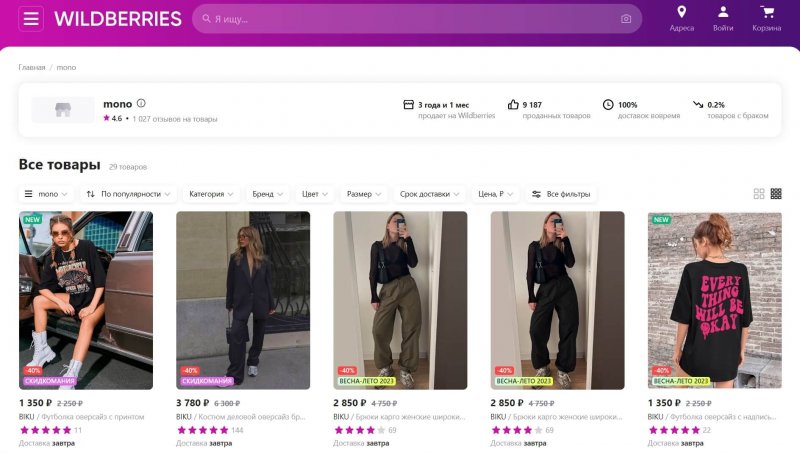The width and height of the screenshot is (800, 460).
Task: Click the Войти profile icon
Action: (x=723, y=13)
